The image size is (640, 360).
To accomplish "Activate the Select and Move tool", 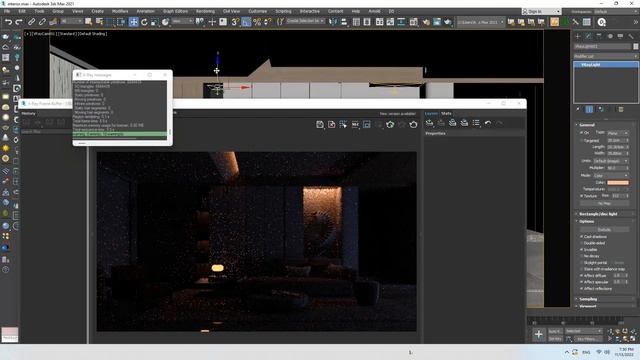I will click(x=133, y=22).
